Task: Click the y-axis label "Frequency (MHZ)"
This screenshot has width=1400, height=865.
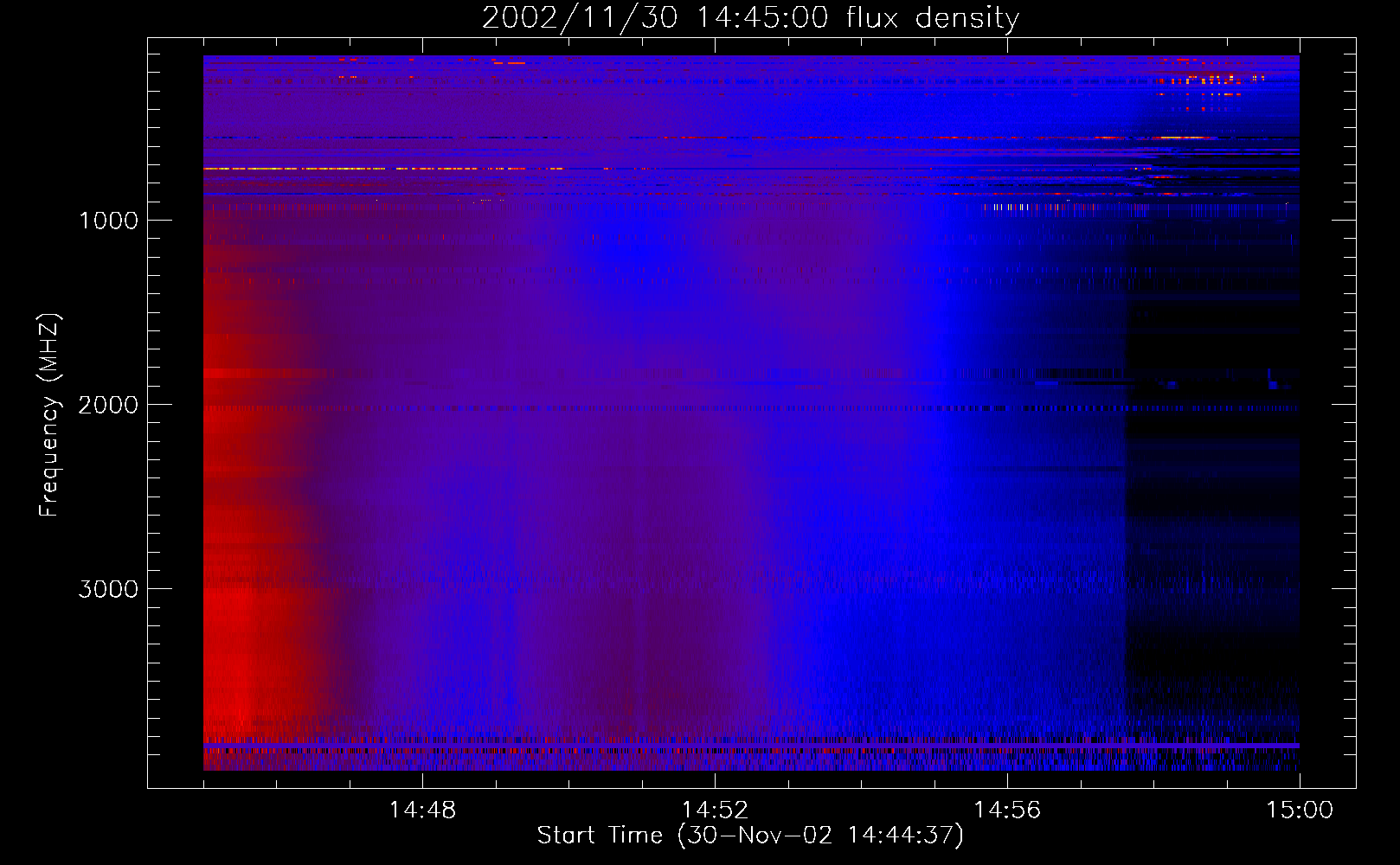Action: coord(49,415)
